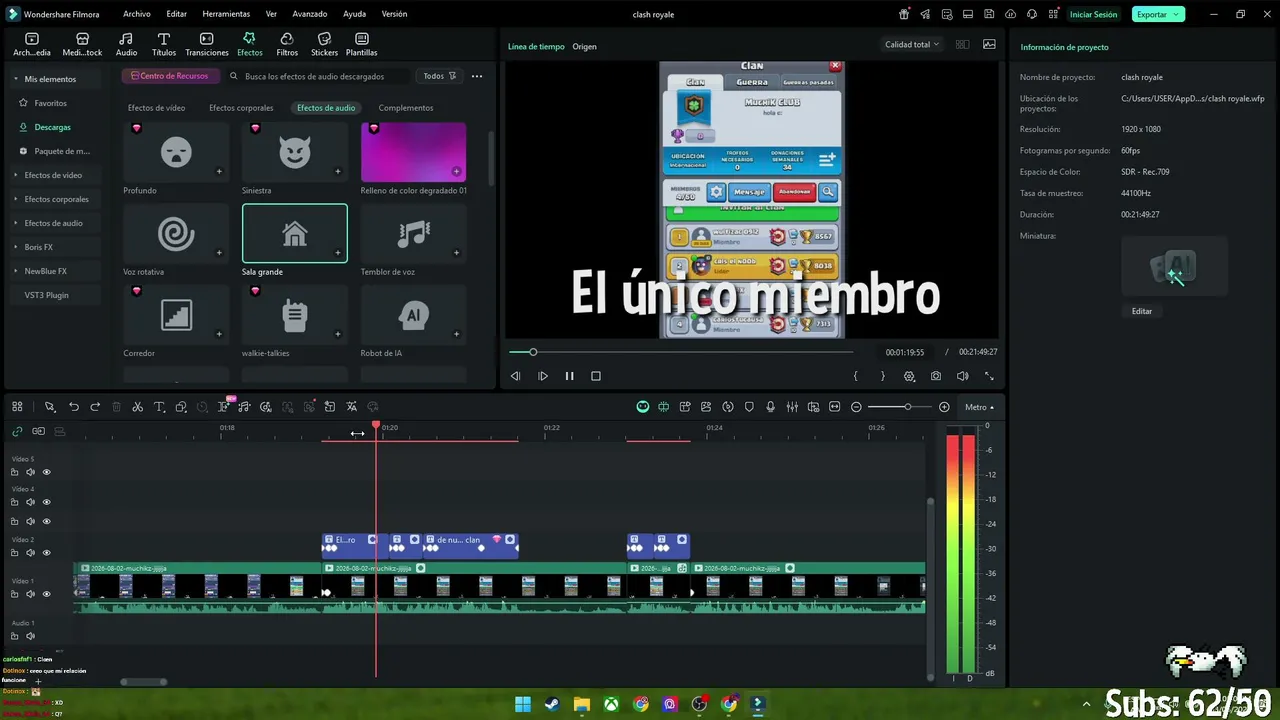Lock the Video 2 track

(14, 553)
